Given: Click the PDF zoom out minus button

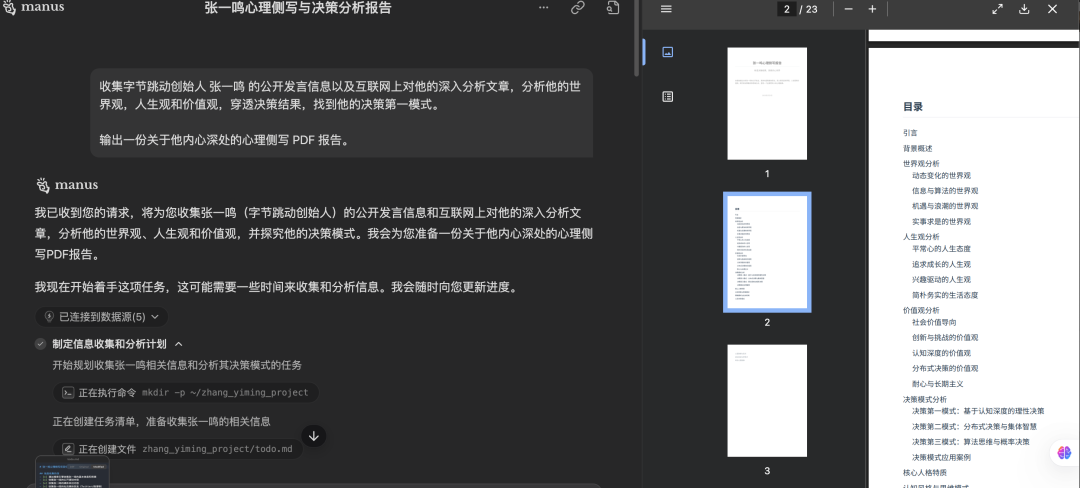Looking at the screenshot, I should [x=849, y=9].
